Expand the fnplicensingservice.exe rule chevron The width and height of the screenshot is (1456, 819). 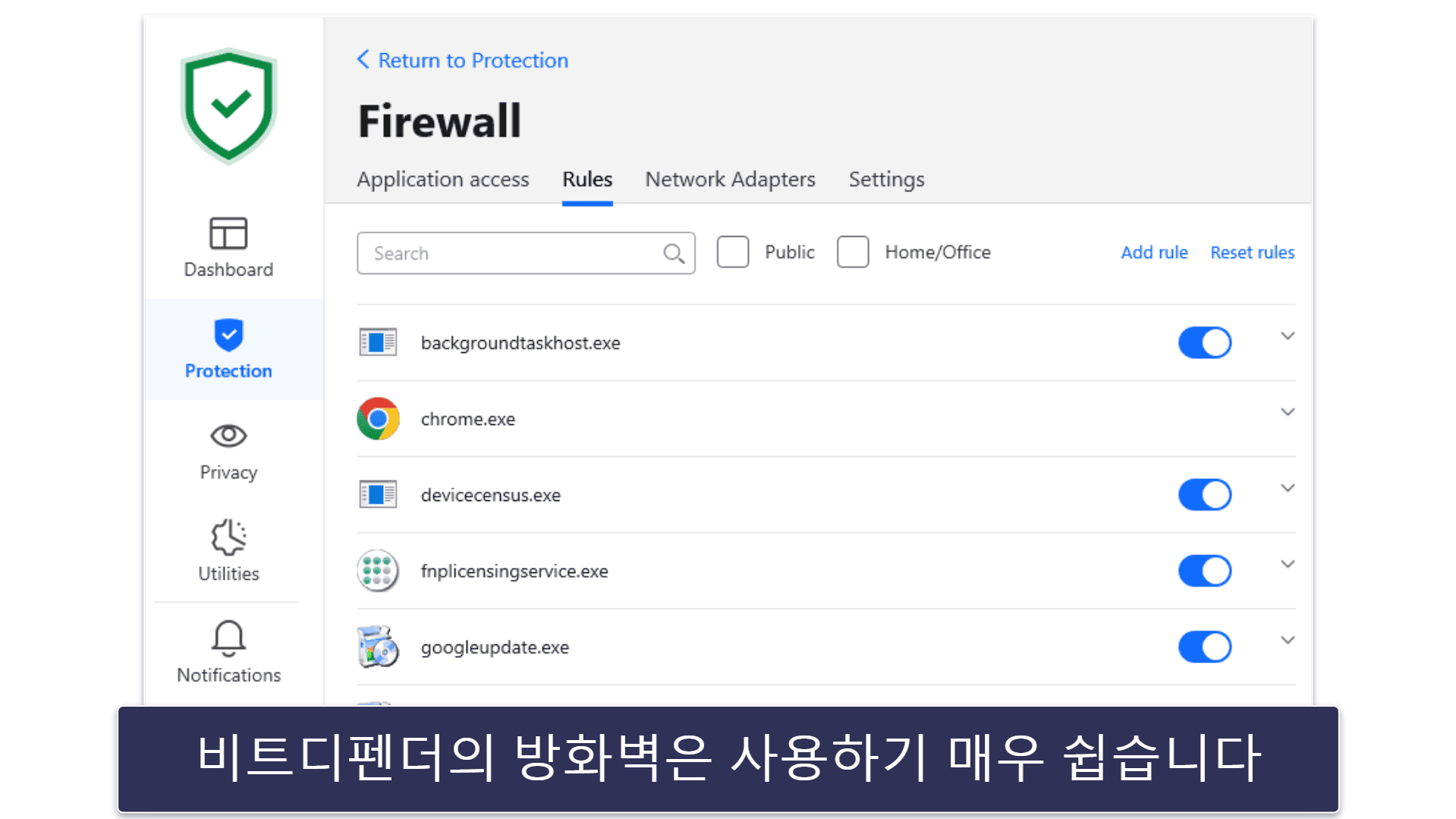(1288, 564)
